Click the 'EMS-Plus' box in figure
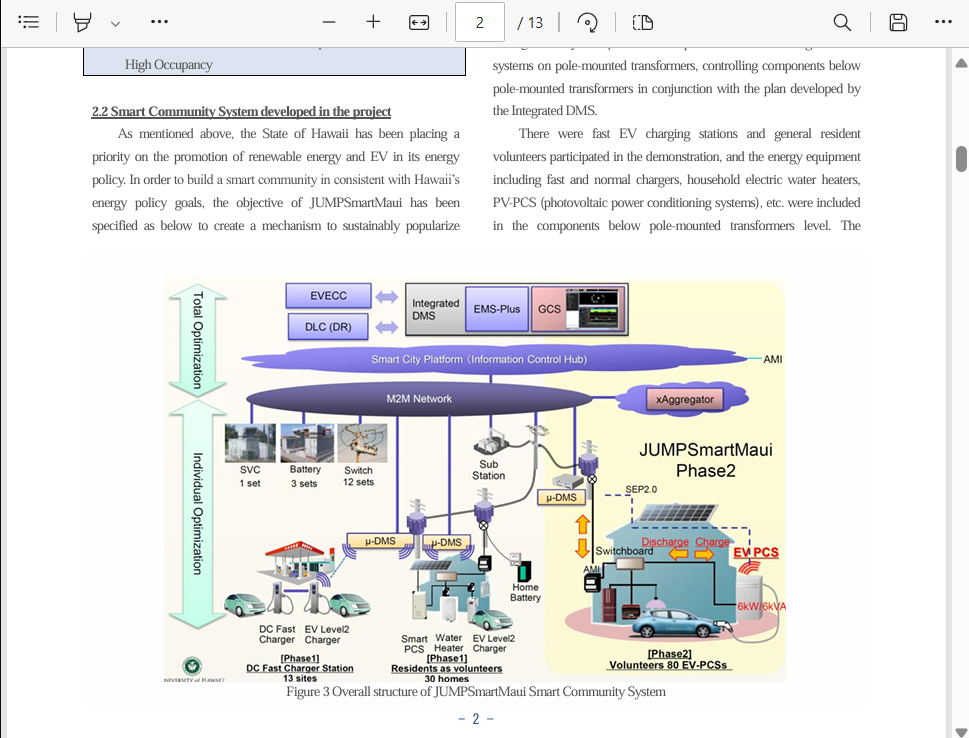 click(x=496, y=309)
